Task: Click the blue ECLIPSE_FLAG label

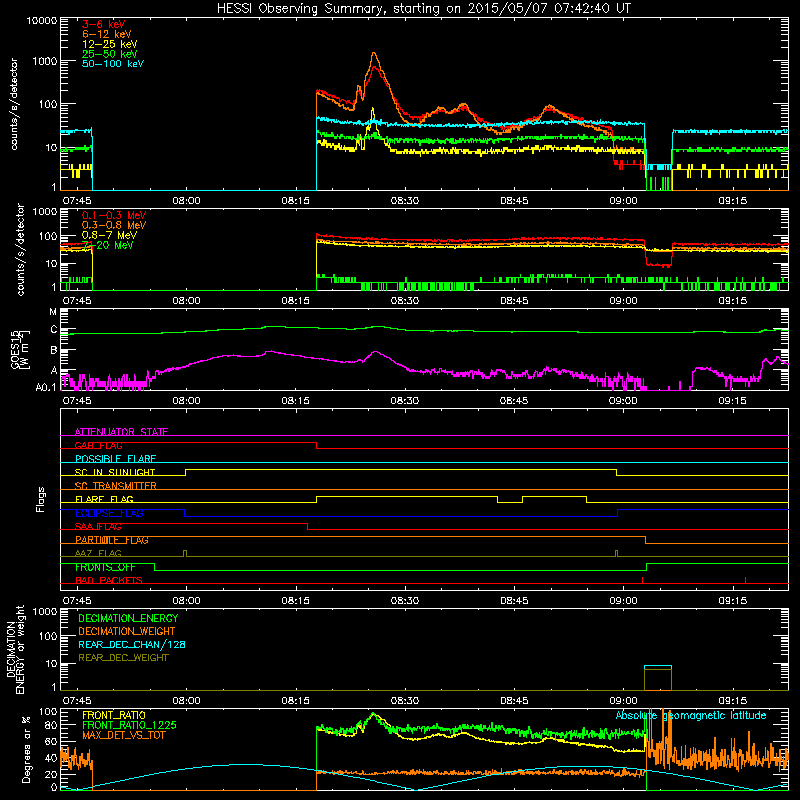Action: pos(109,513)
